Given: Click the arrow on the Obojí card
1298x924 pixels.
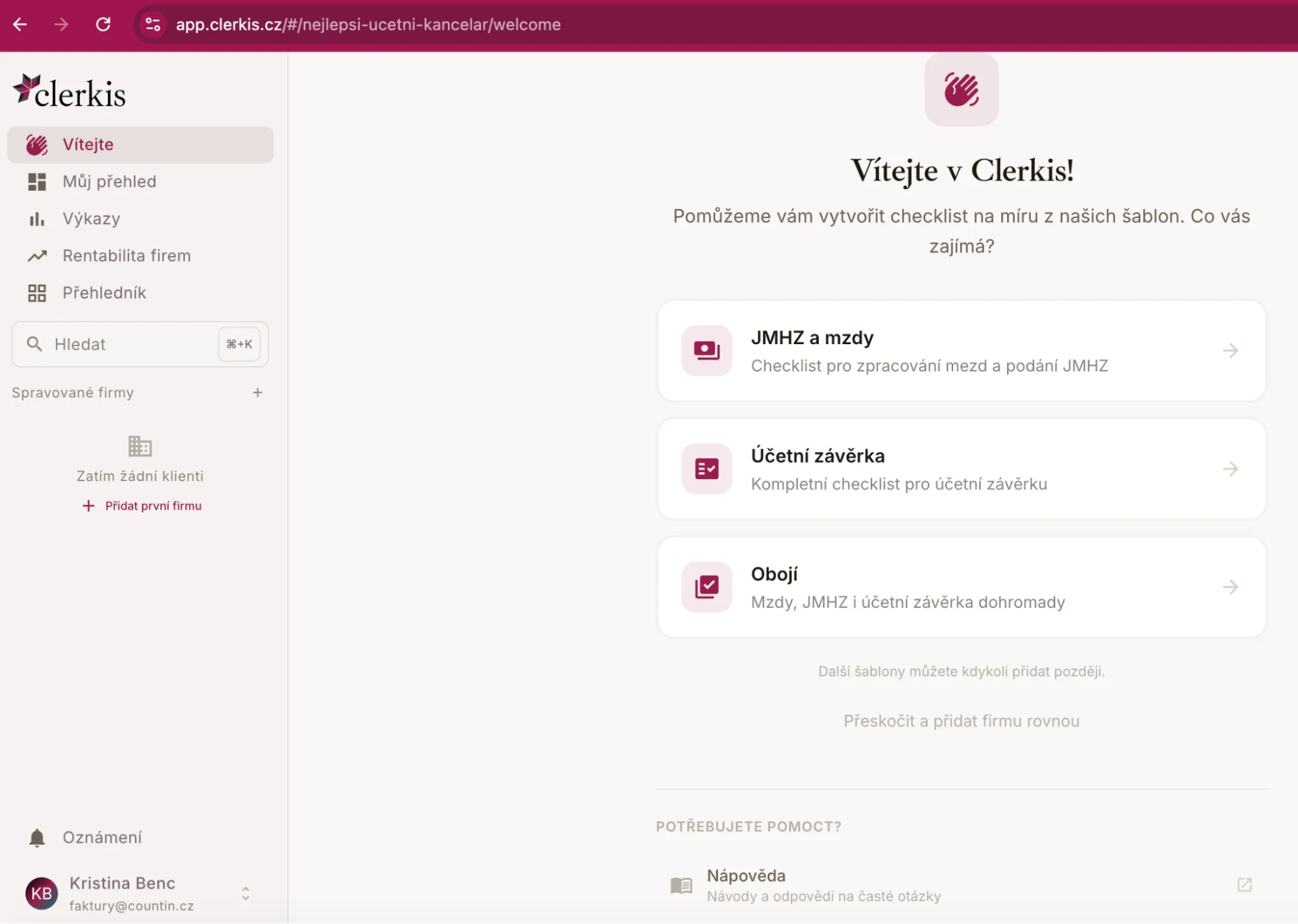Looking at the screenshot, I should [x=1230, y=587].
